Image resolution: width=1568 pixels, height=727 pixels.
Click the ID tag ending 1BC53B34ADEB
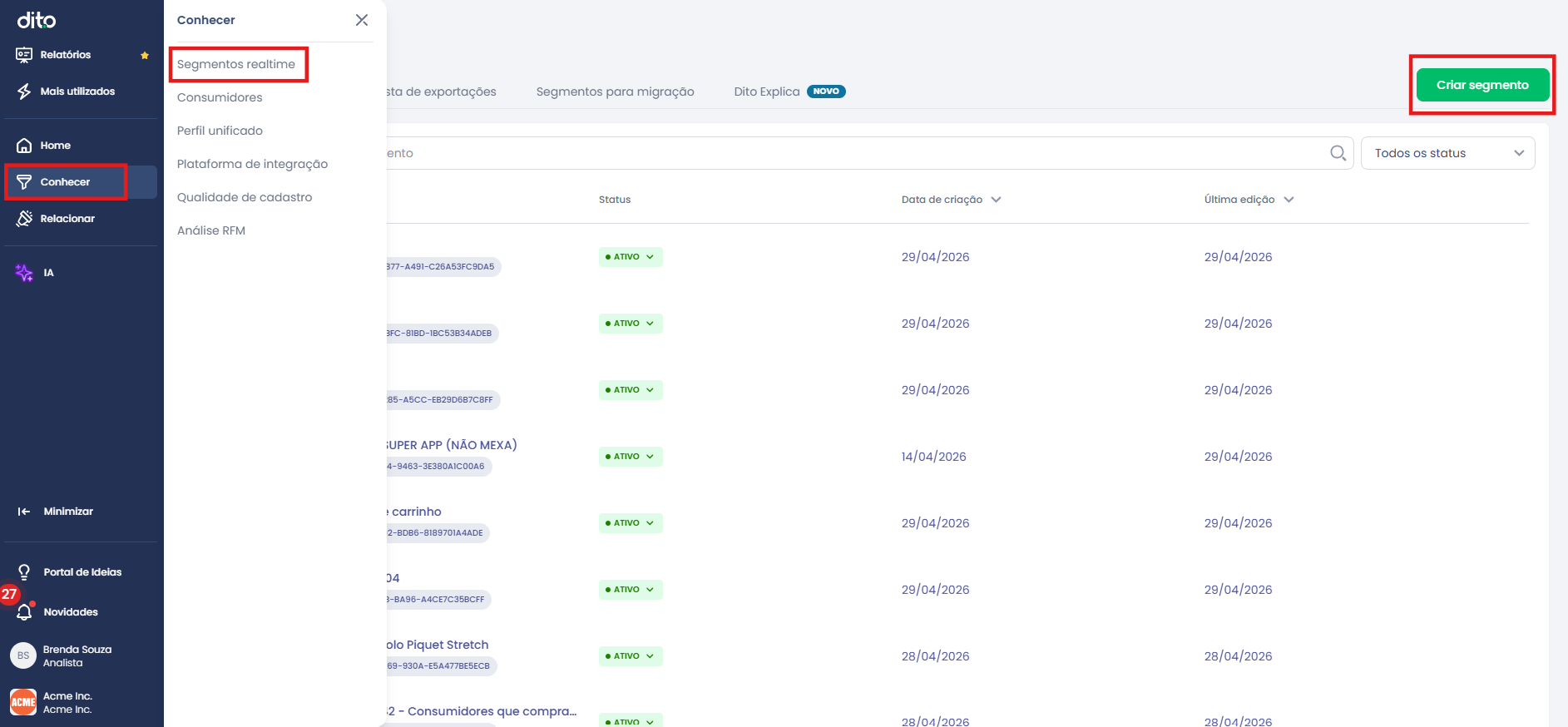point(442,334)
